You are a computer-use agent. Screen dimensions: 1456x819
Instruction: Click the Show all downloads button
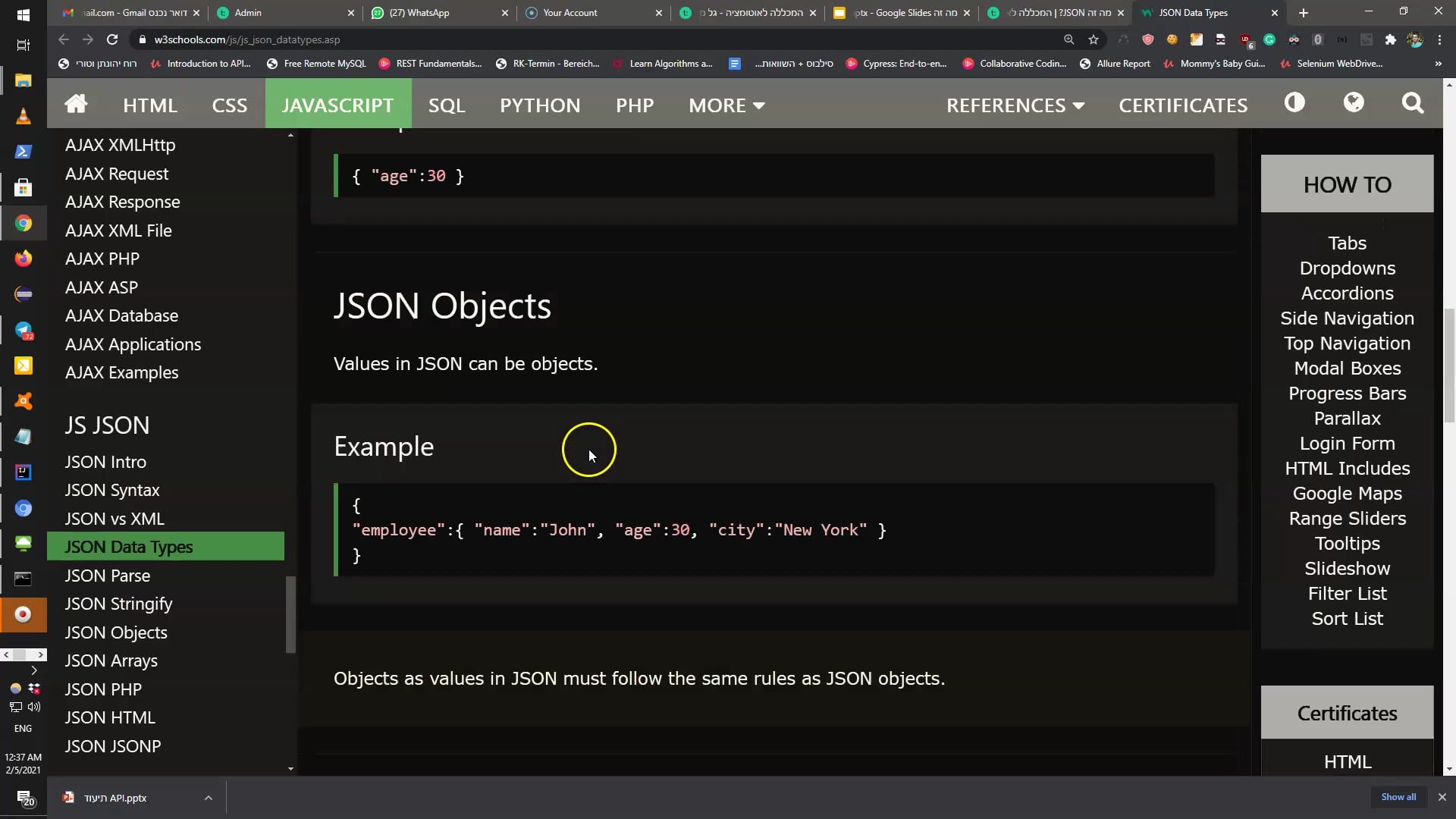point(1398,797)
